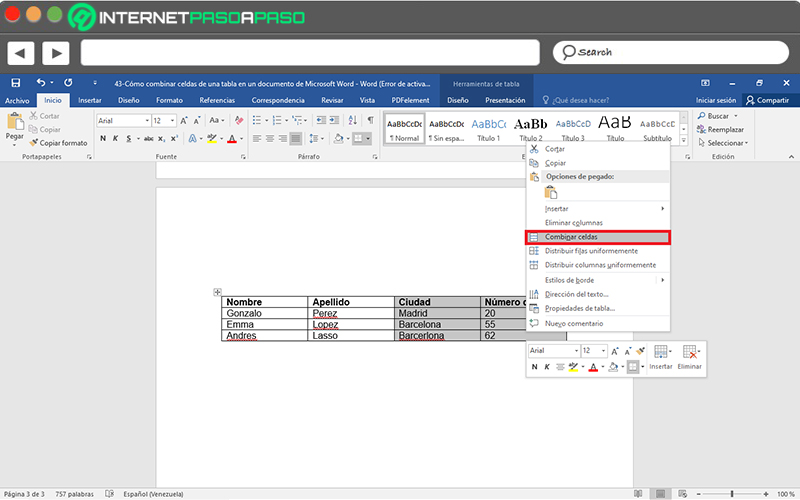Click Buscar in the Edición group

coord(718,116)
